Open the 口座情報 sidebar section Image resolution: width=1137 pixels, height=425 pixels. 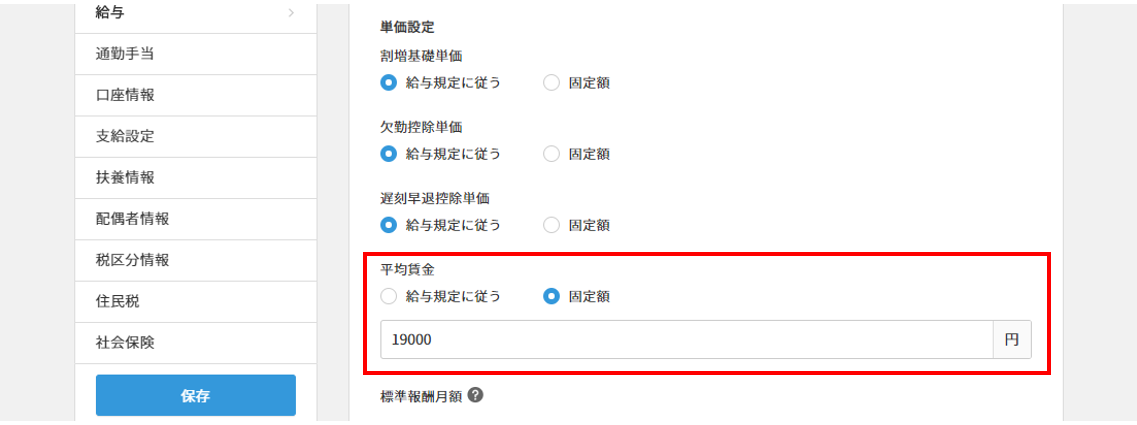[x=196, y=95]
